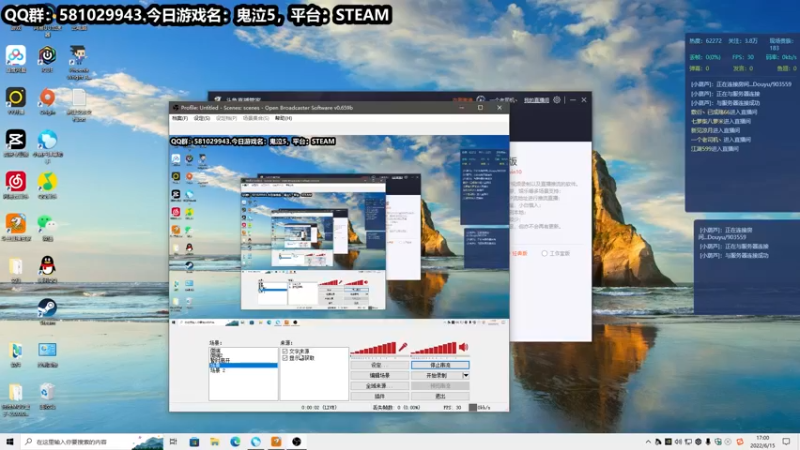The height and width of the screenshot is (450, 800).
Task: Open the black CapCut desktop icon
Action: pyautogui.click(x=16, y=142)
